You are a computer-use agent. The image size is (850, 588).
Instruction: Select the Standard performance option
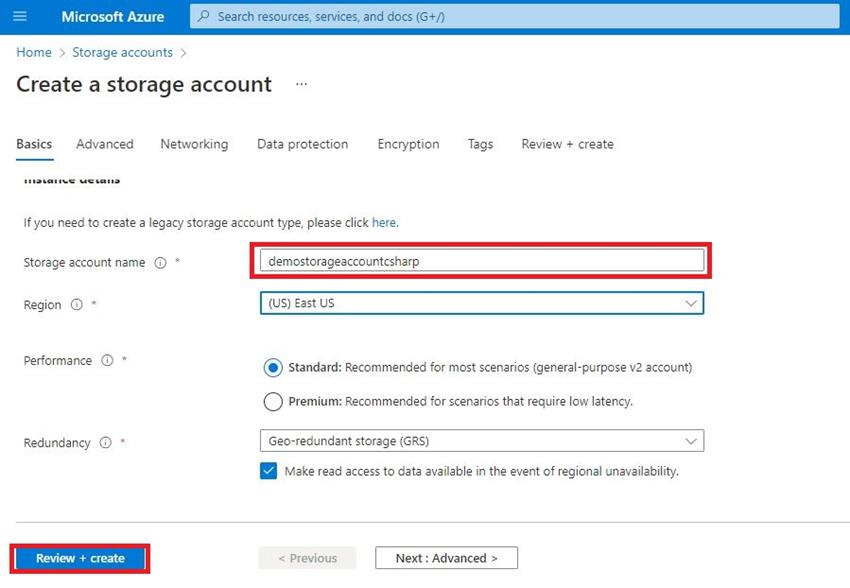click(x=273, y=367)
